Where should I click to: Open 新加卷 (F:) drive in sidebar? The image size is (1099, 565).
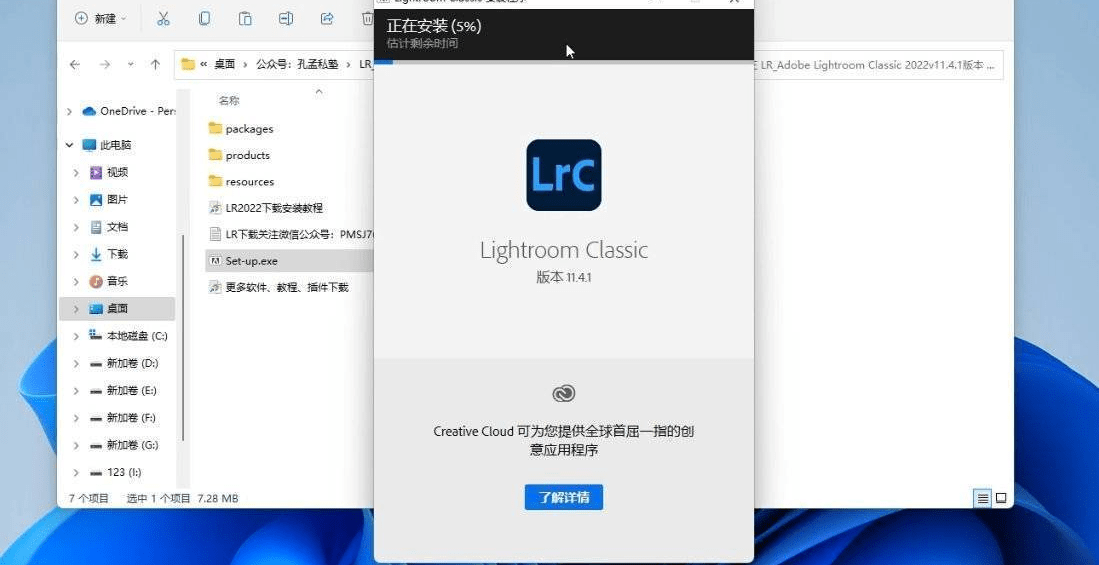tap(124, 418)
